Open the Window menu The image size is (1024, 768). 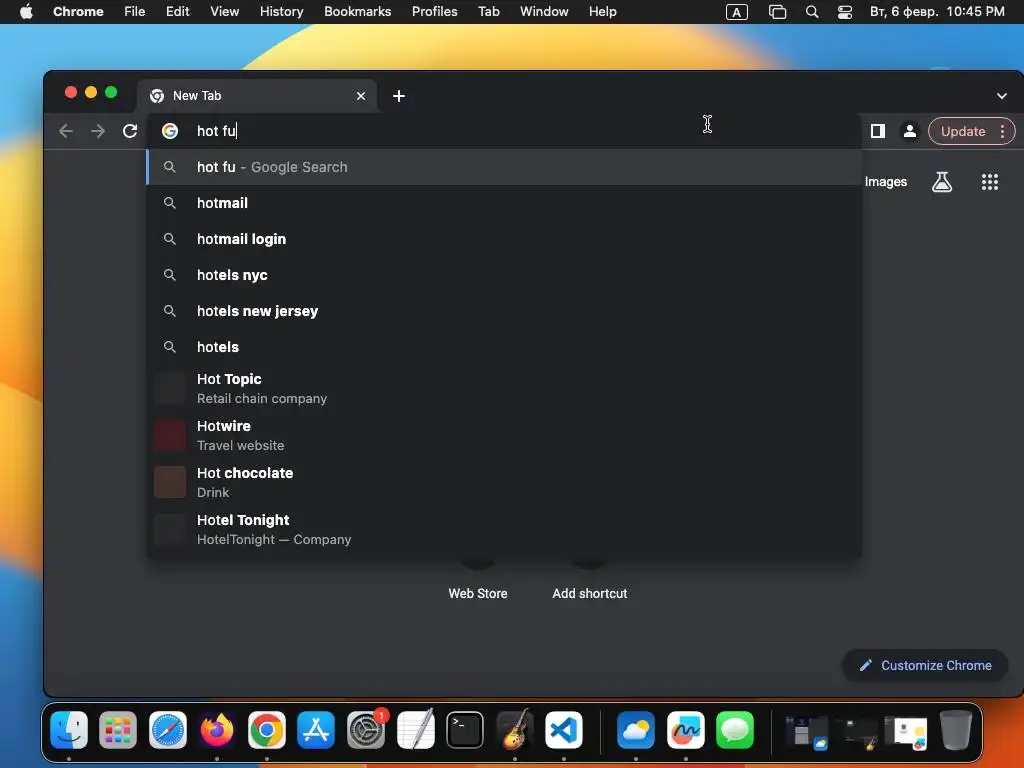tap(544, 12)
